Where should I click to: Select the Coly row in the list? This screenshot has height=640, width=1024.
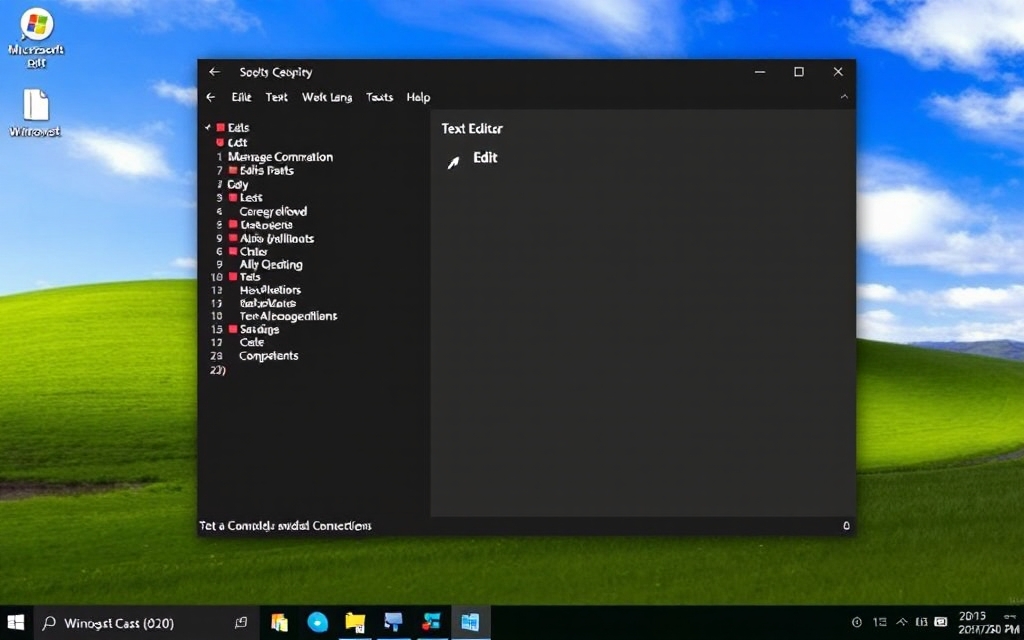[x=238, y=184]
